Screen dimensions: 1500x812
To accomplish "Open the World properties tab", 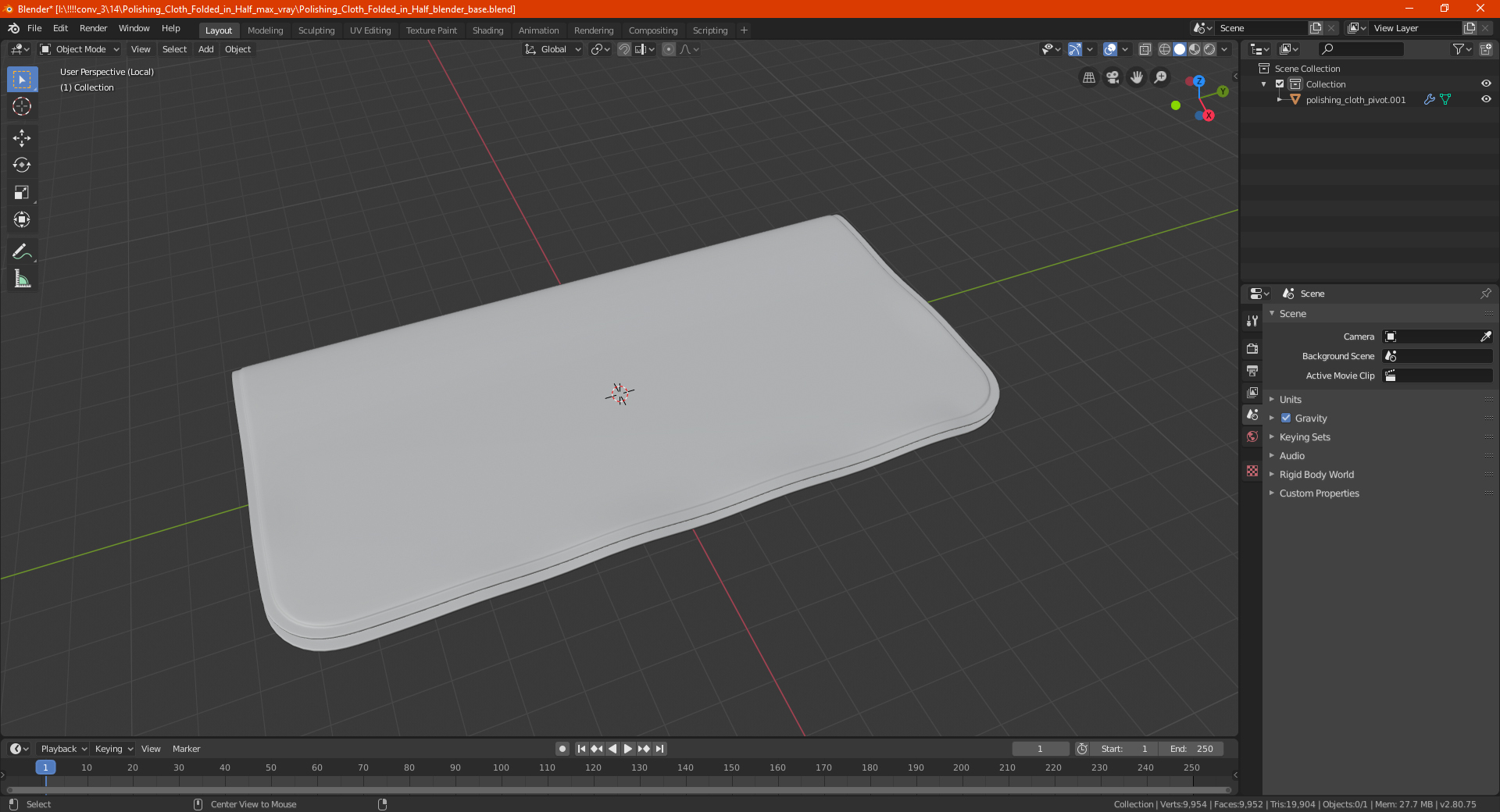I will click(1252, 436).
